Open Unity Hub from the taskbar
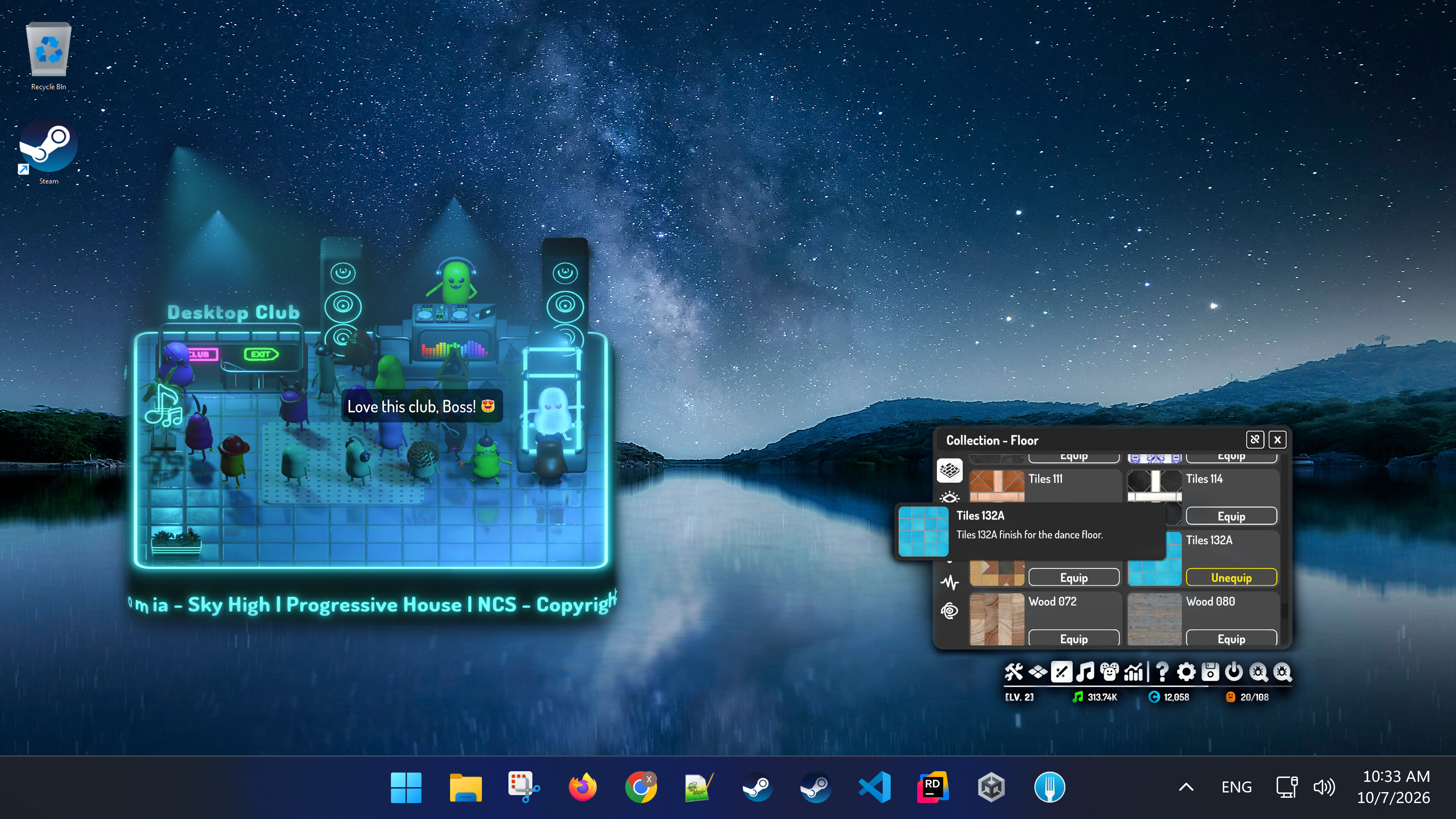Viewport: 1456px width, 819px height. (x=992, y=788)
